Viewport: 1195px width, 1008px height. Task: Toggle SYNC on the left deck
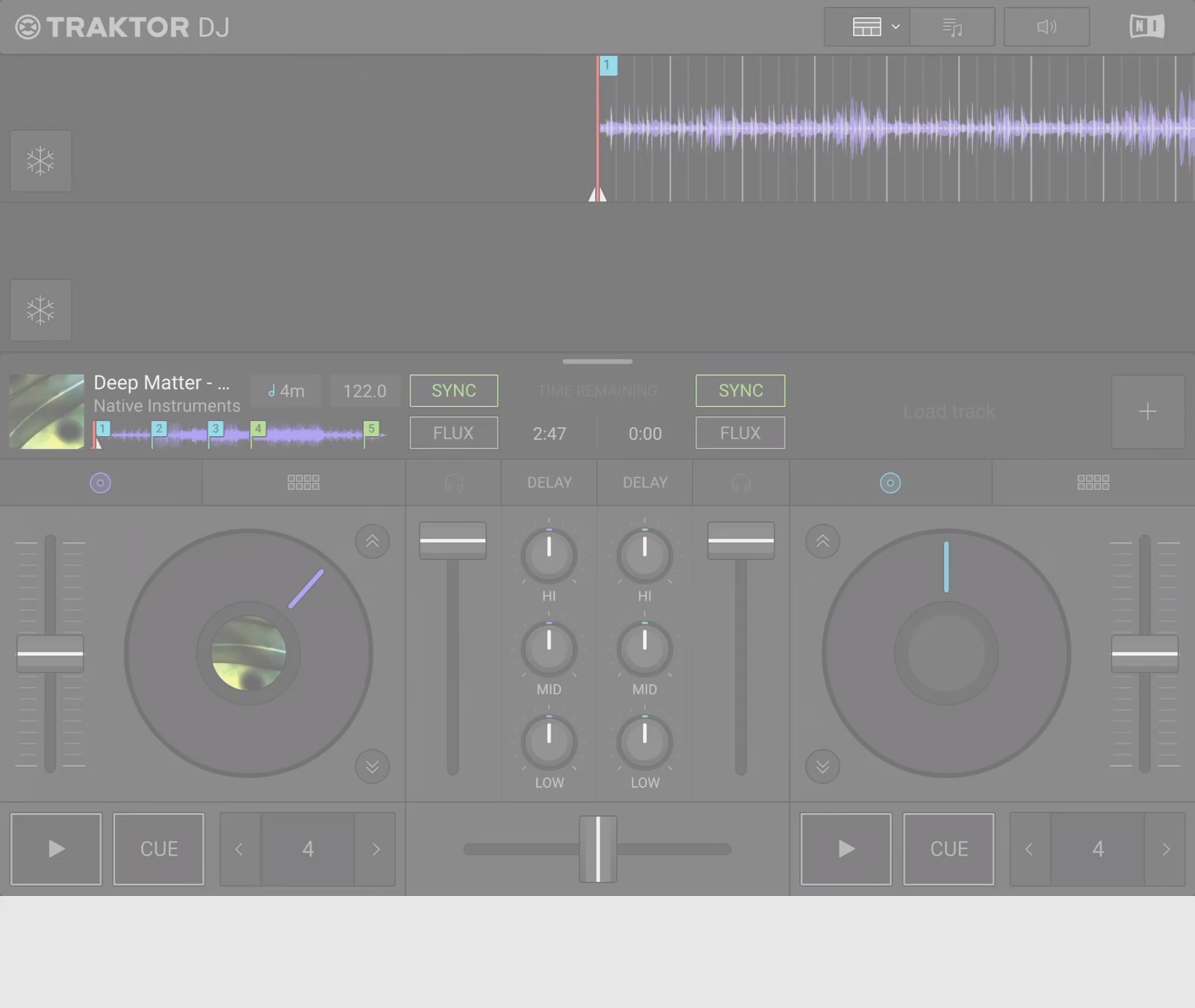click(454, 391)
